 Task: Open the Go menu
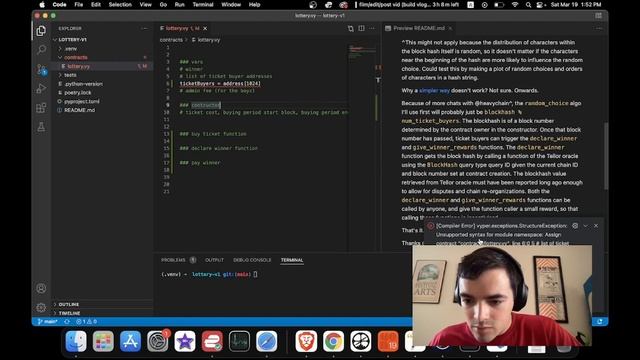pyautogui.click(x=163, y=5)
